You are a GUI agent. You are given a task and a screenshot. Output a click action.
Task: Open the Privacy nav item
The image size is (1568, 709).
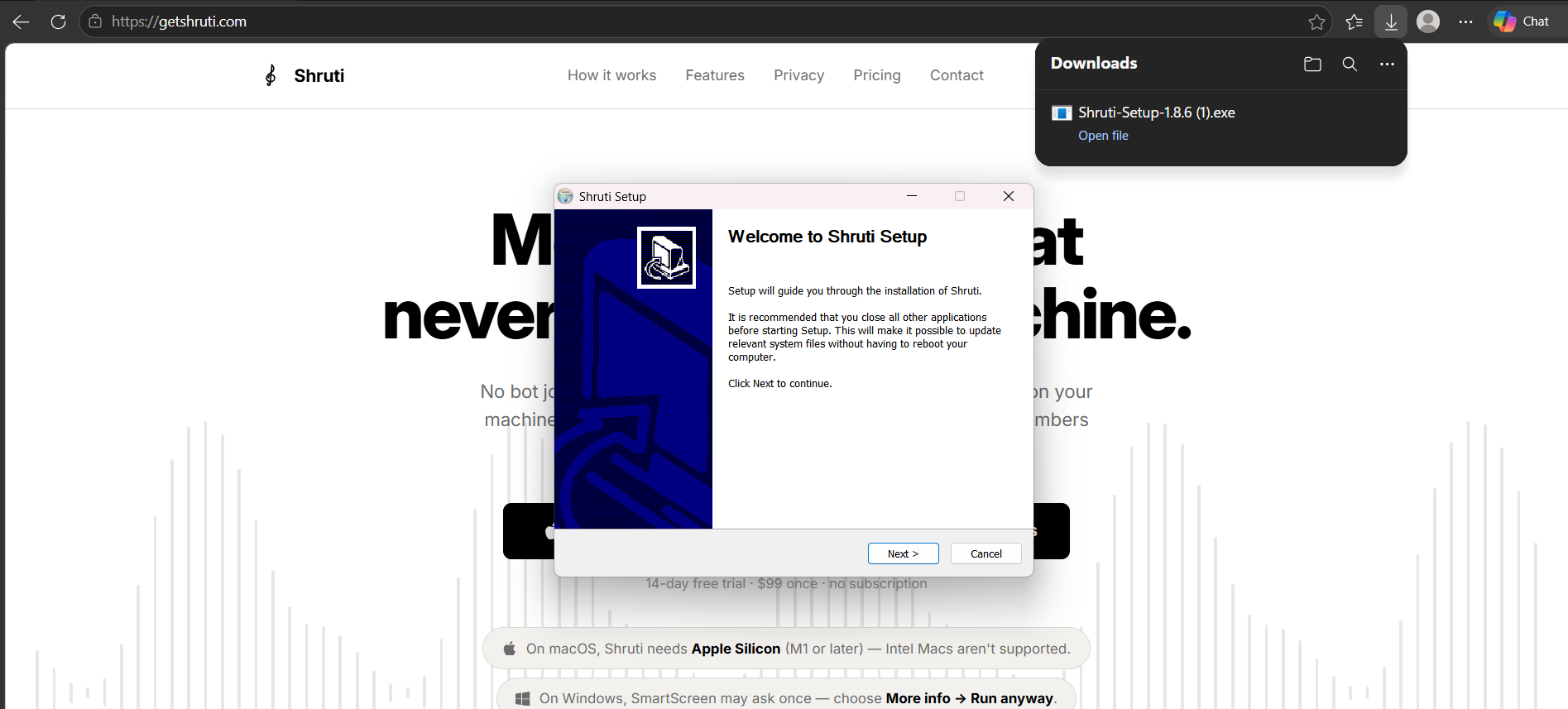pyautogui.click(x=798, y=75)
